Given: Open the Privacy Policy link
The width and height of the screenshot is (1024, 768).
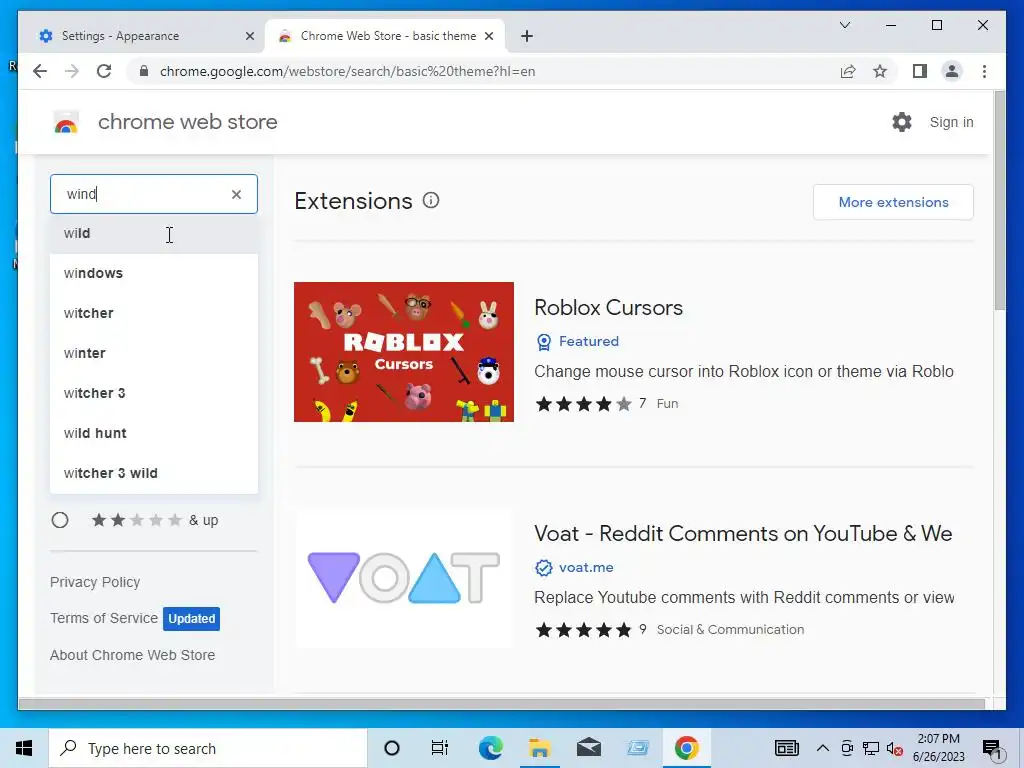Looking at the screenshot, I should pos(95,582).
